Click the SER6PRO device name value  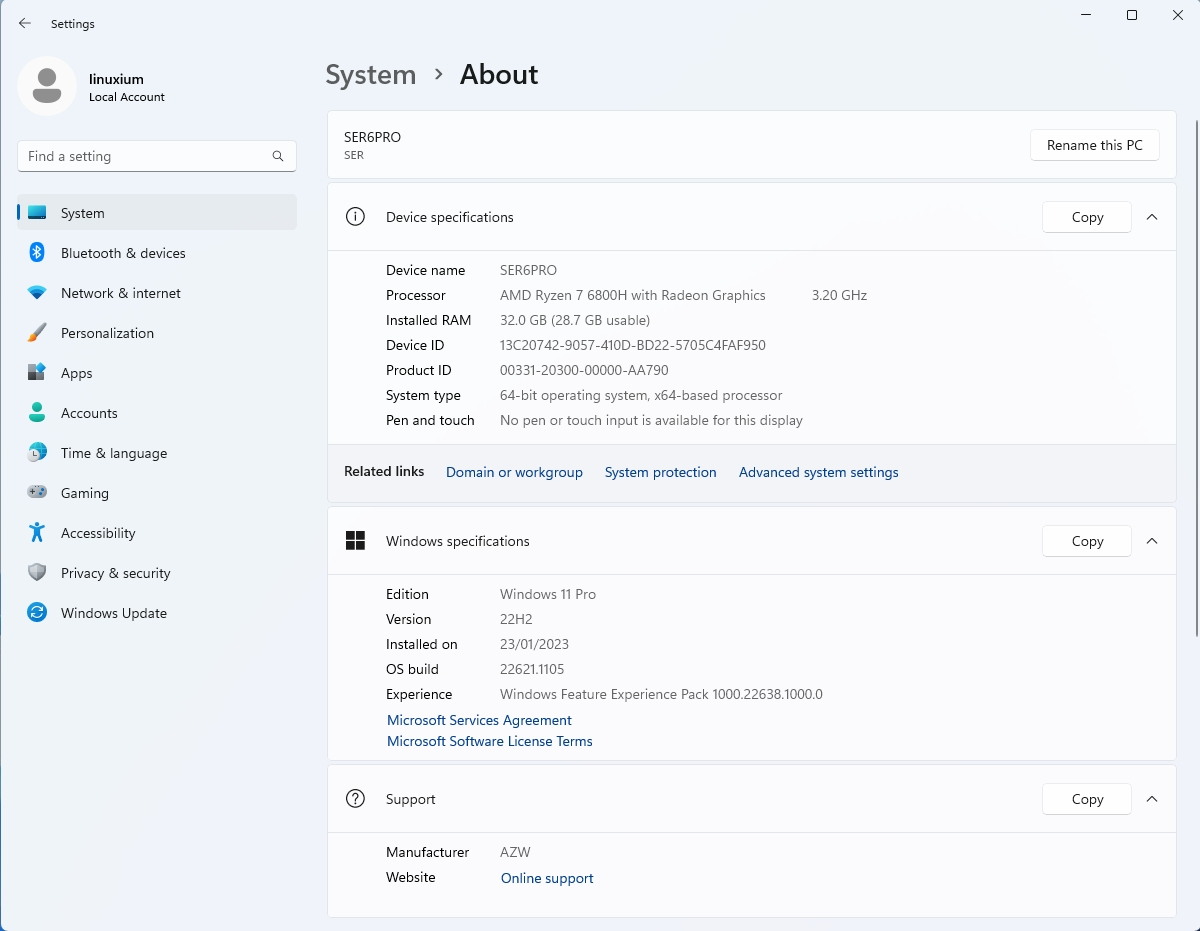click(528, 270)
